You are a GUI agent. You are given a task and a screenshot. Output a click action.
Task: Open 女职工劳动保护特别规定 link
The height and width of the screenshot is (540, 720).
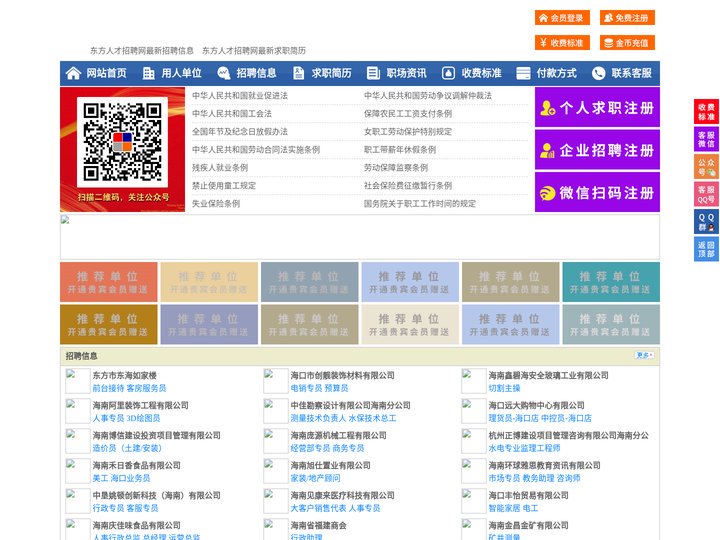tap(408, 131)
